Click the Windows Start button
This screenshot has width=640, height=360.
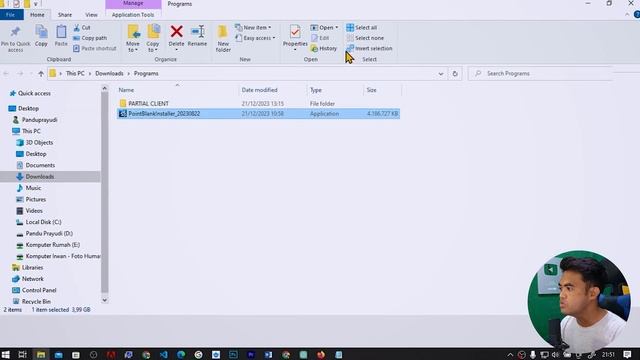pos(5,354)
